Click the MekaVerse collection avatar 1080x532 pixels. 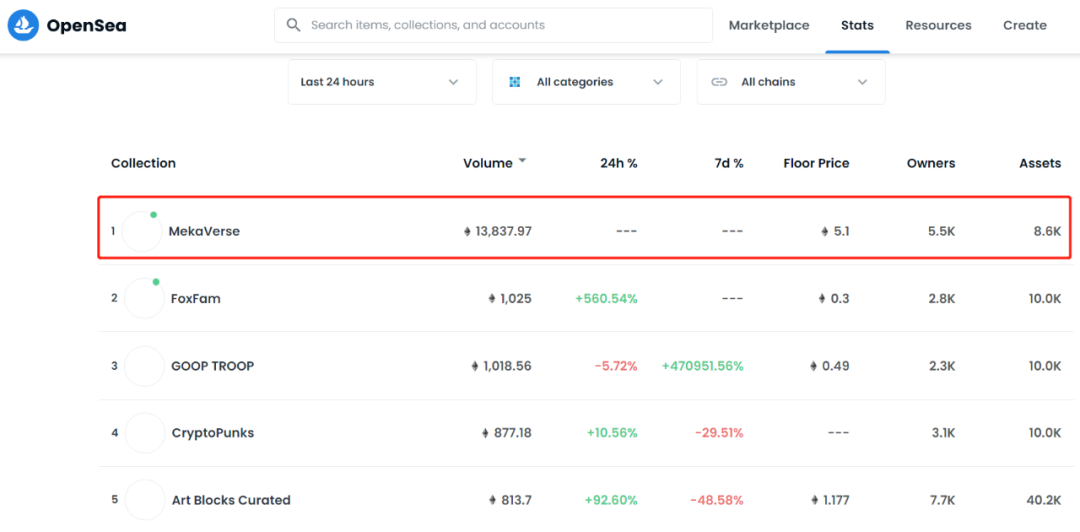(142, 232)
